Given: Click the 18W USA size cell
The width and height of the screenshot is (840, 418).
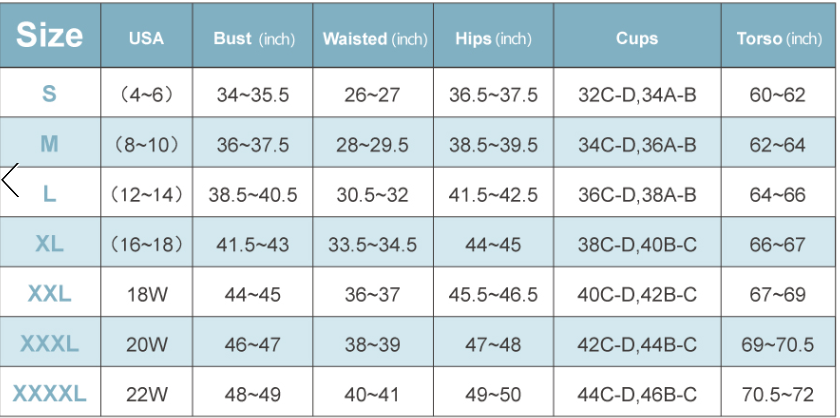Looking at the screenshot, I should (x=146, y=295).
